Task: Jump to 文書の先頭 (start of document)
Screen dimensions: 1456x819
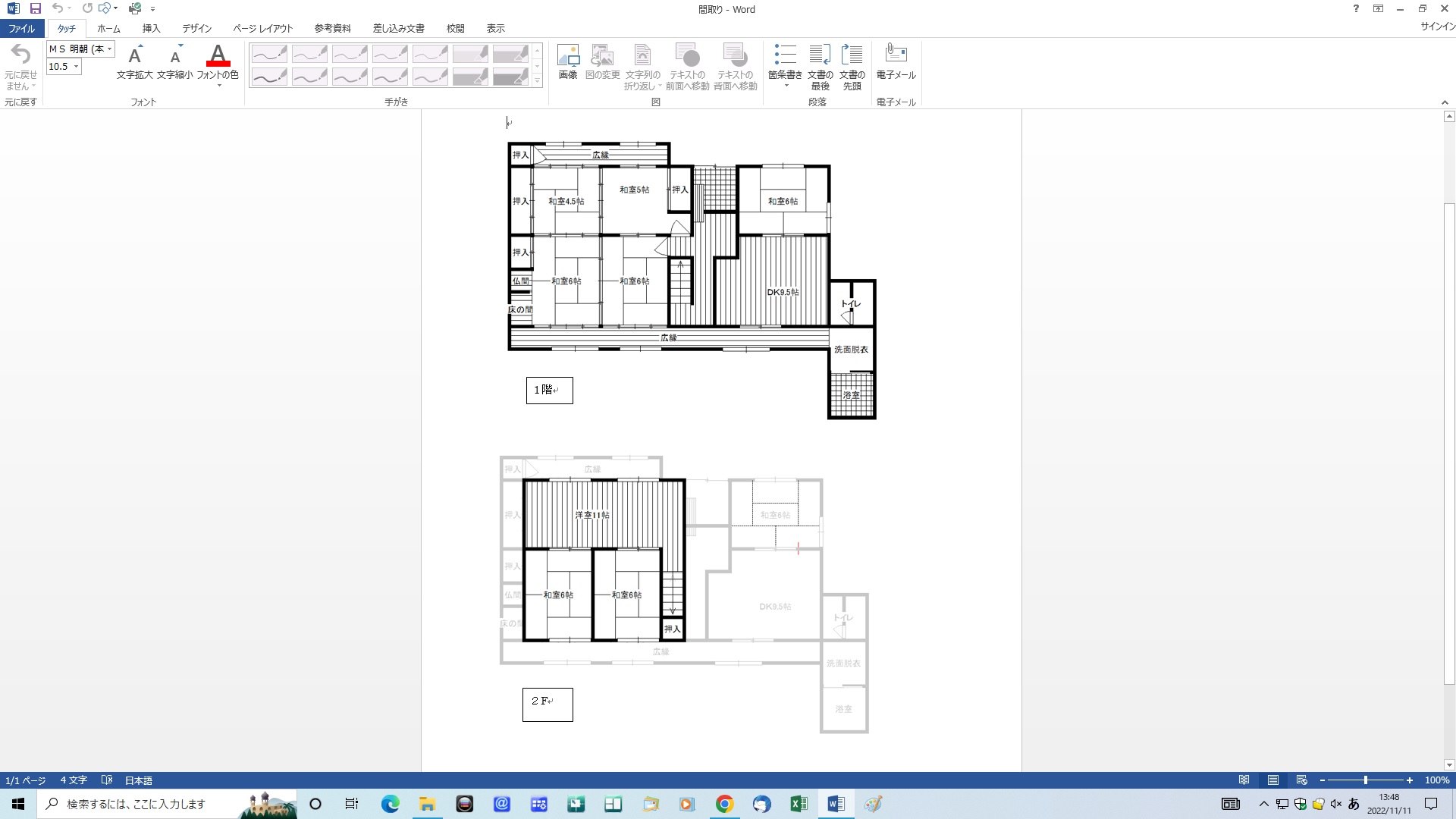Action: point(852,55)
